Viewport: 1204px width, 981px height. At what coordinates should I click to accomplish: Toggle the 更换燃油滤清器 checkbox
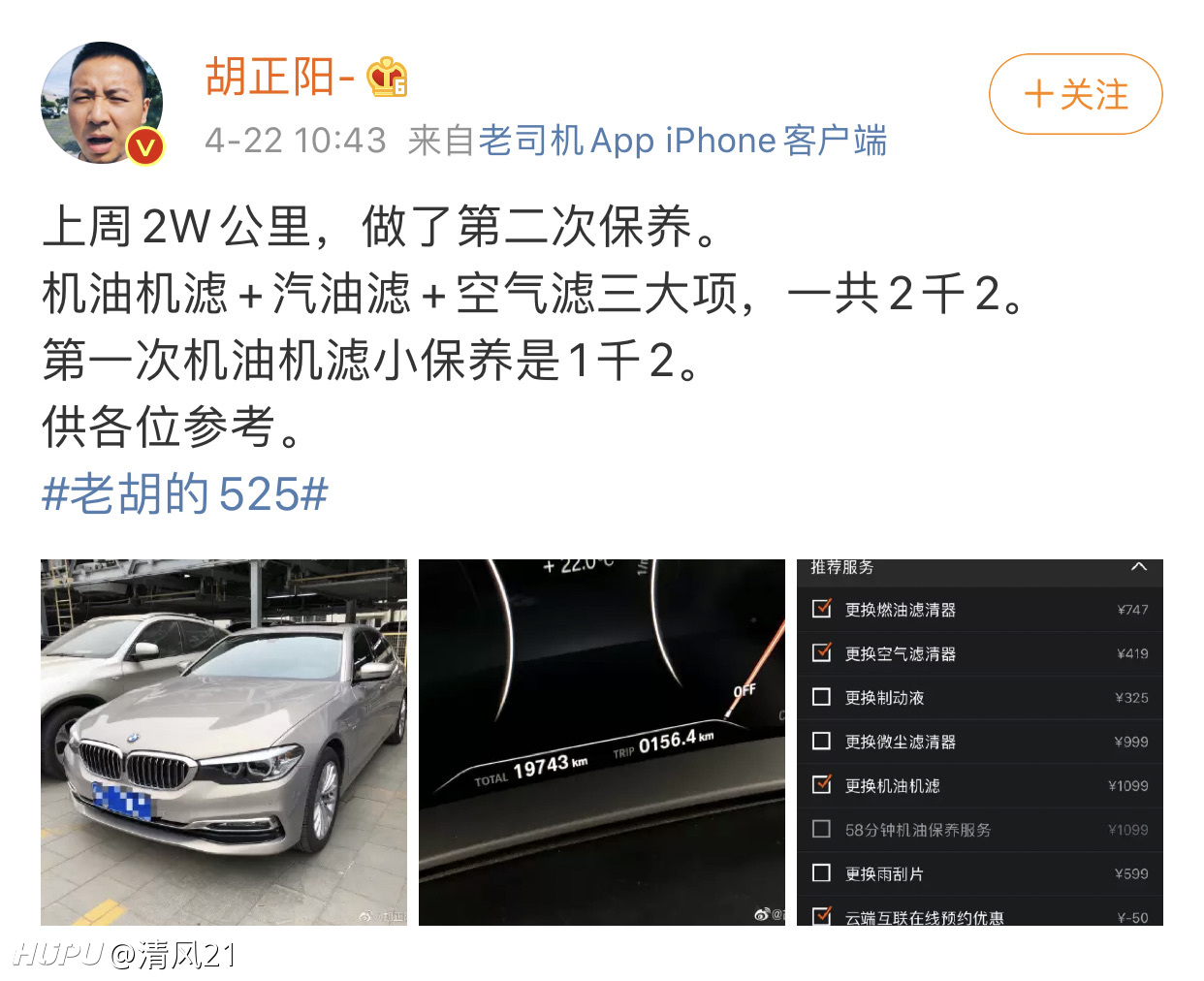coord(822,609)
